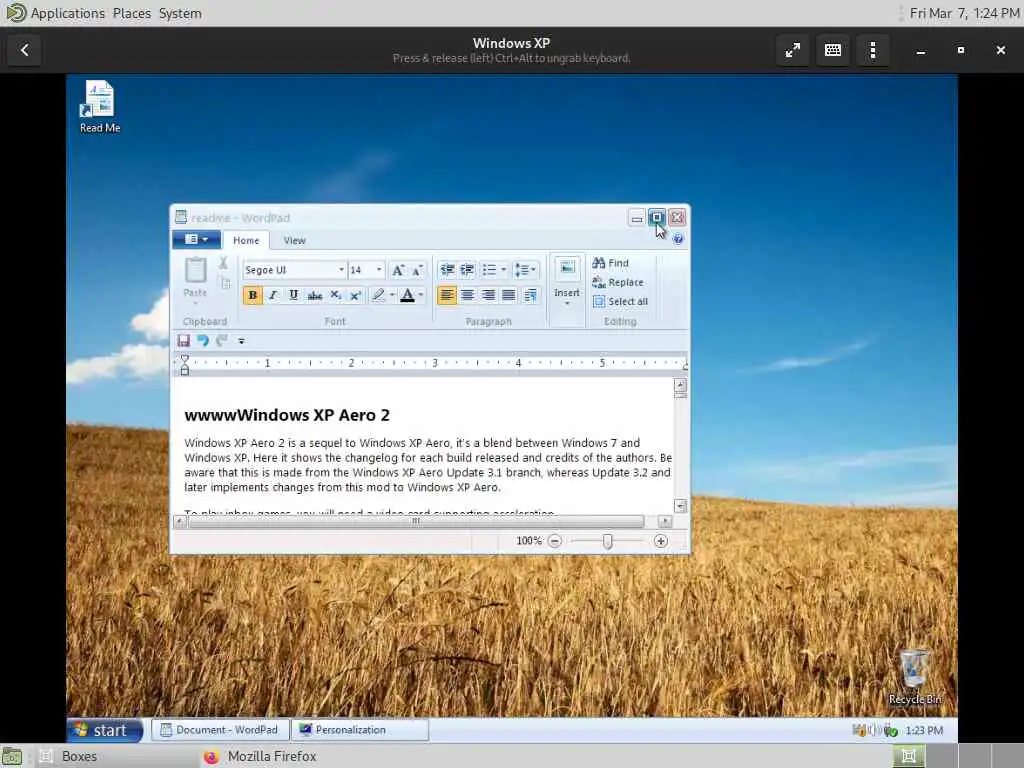The width and height of the screenshot is (1024, 768).
Task: Save document with Quick Access floppy icon
Action: (x=184, y=341)
